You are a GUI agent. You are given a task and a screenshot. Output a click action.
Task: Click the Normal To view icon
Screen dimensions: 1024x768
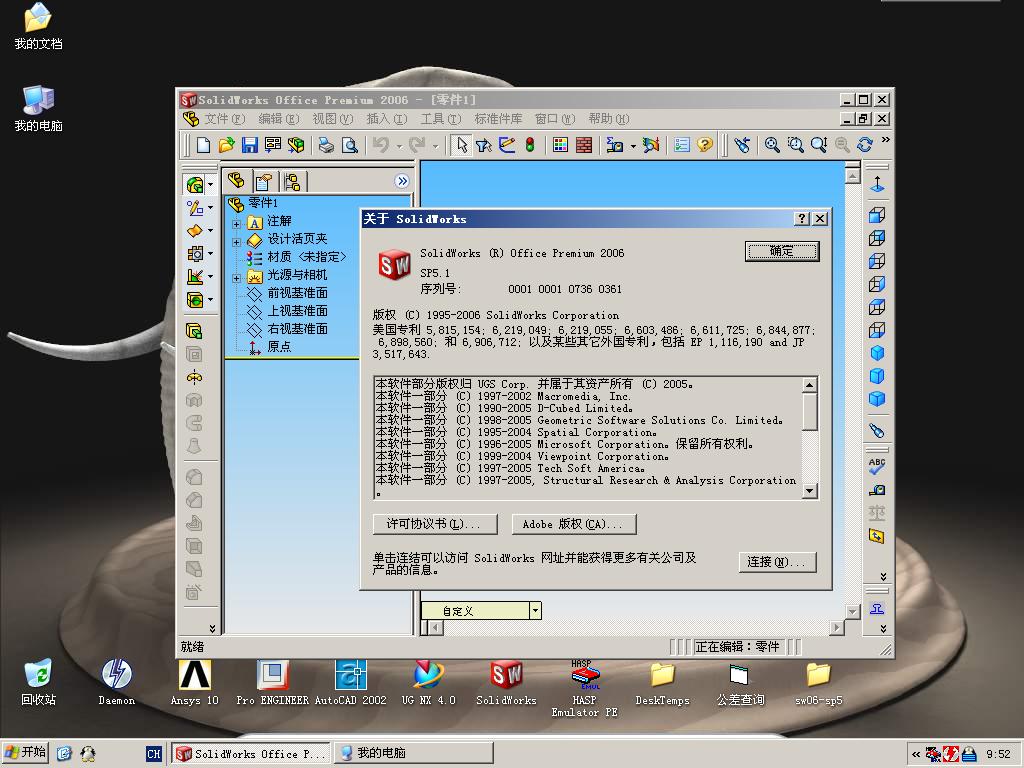(x=877, y=184)
